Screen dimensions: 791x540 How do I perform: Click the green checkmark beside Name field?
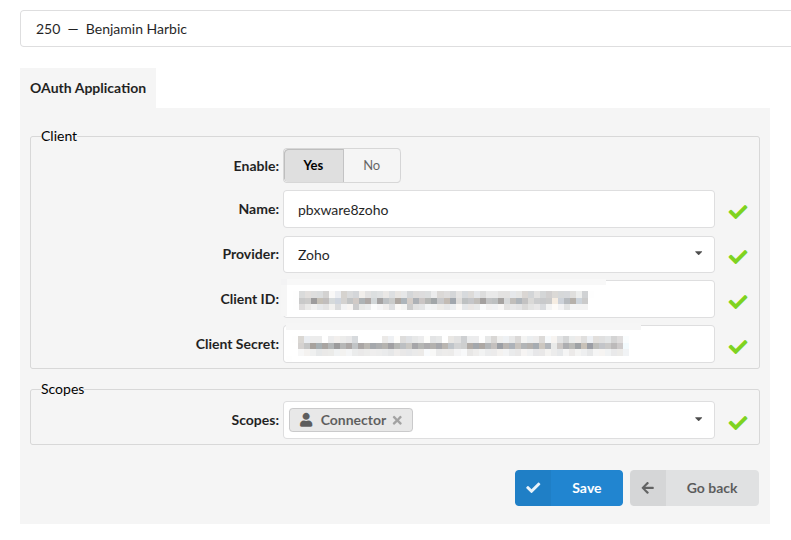coord(738,212)
